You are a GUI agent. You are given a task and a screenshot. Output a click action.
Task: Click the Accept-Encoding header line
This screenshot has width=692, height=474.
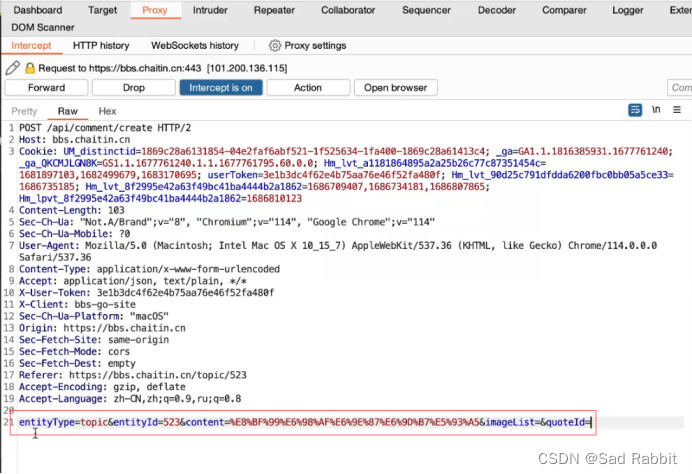click(102, 387)
